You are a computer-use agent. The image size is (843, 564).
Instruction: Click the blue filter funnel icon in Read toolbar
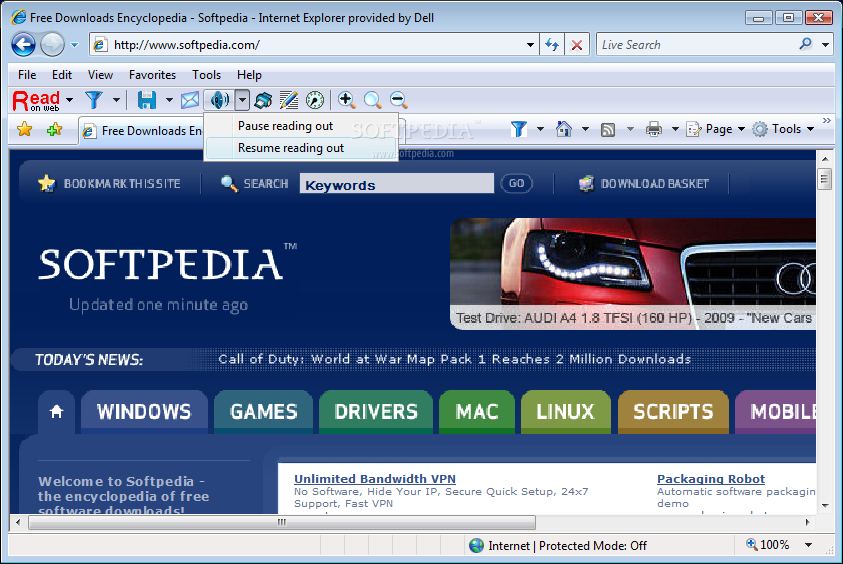[x=94, y=100]
